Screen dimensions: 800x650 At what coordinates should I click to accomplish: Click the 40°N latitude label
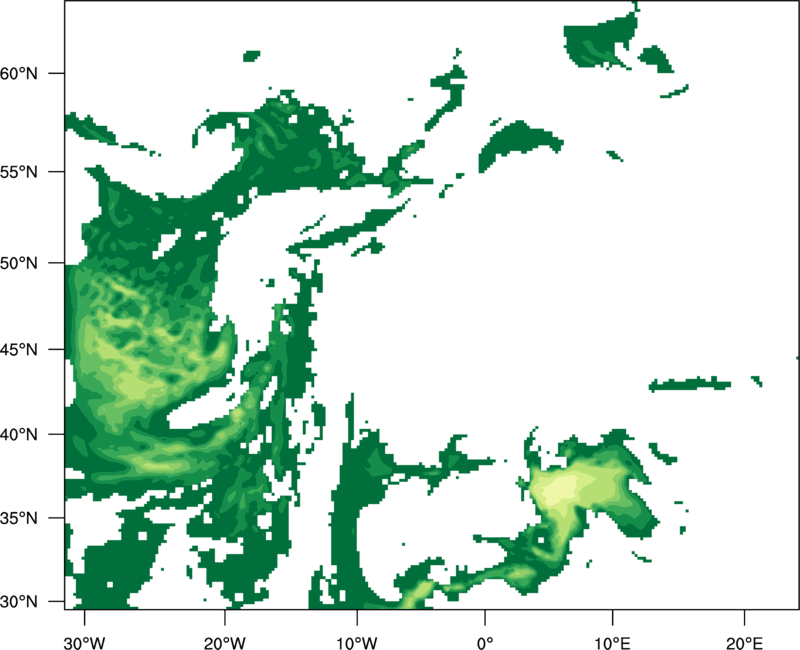pyautogui.click(x=19, y=434)
